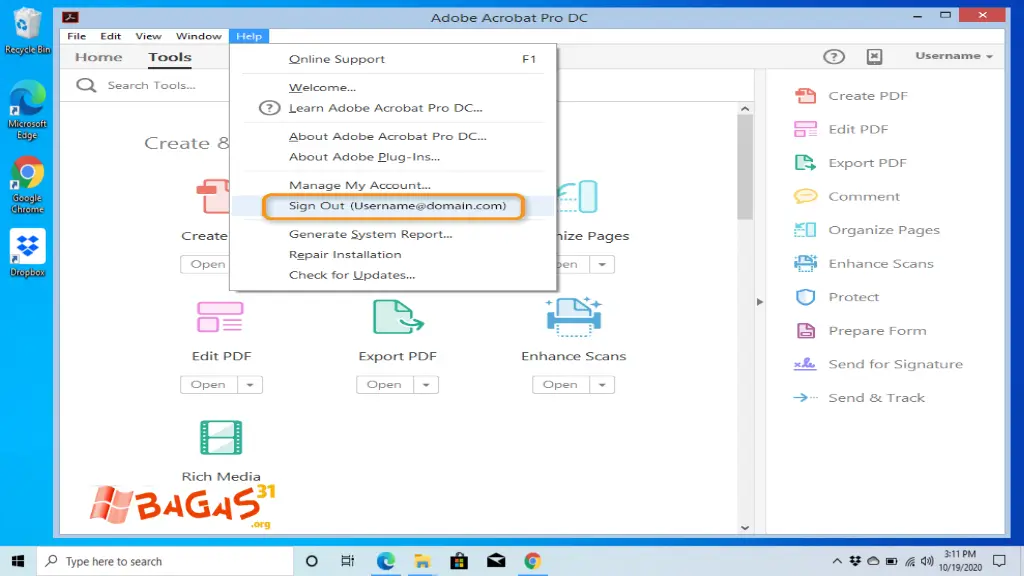Collapse the right tools pane arrow

click(x=760, y=302)
